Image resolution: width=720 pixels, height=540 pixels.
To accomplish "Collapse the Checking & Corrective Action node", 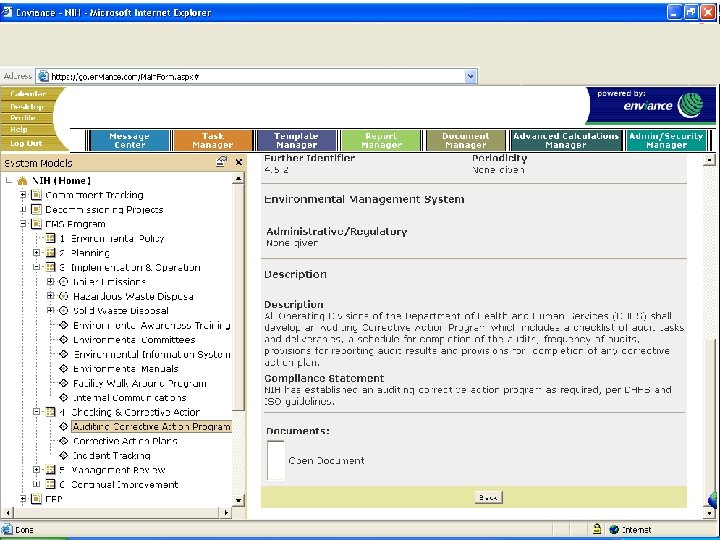I will pyautogui.click(x=37, y=412).
